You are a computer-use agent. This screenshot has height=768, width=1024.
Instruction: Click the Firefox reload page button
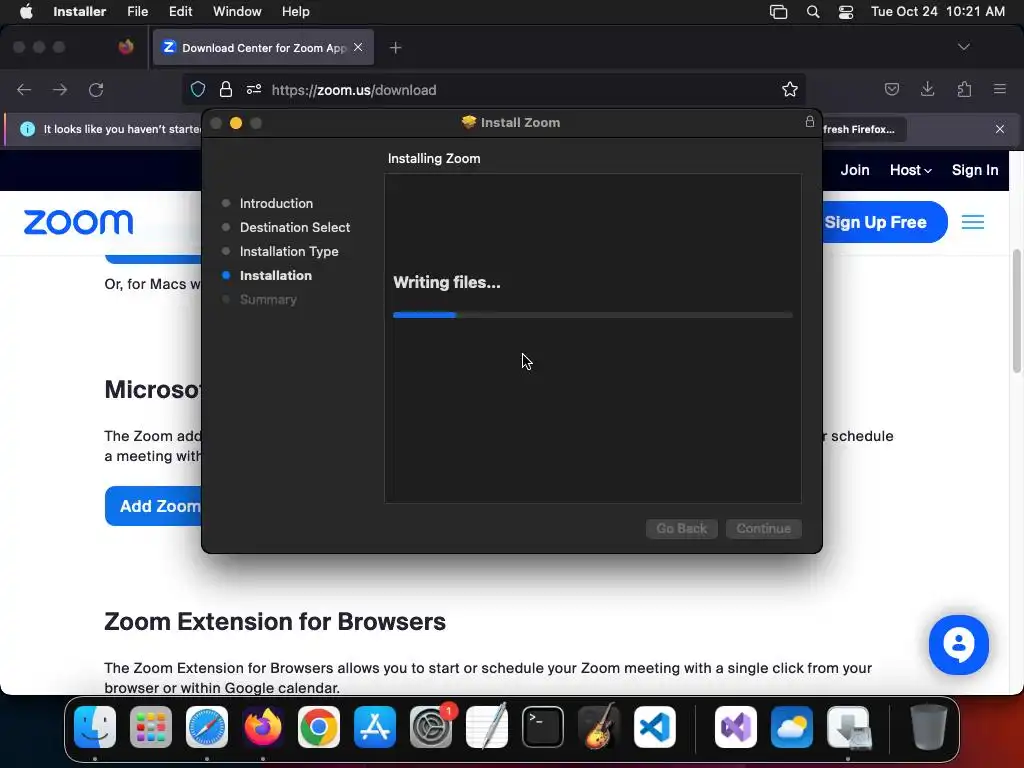coord(96,90)
